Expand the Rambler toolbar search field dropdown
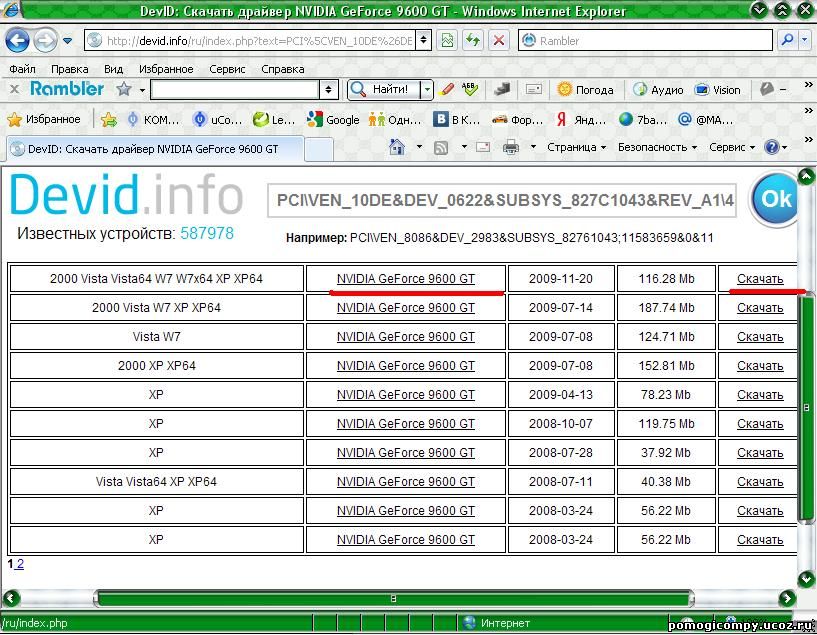 tap(328, 90)
